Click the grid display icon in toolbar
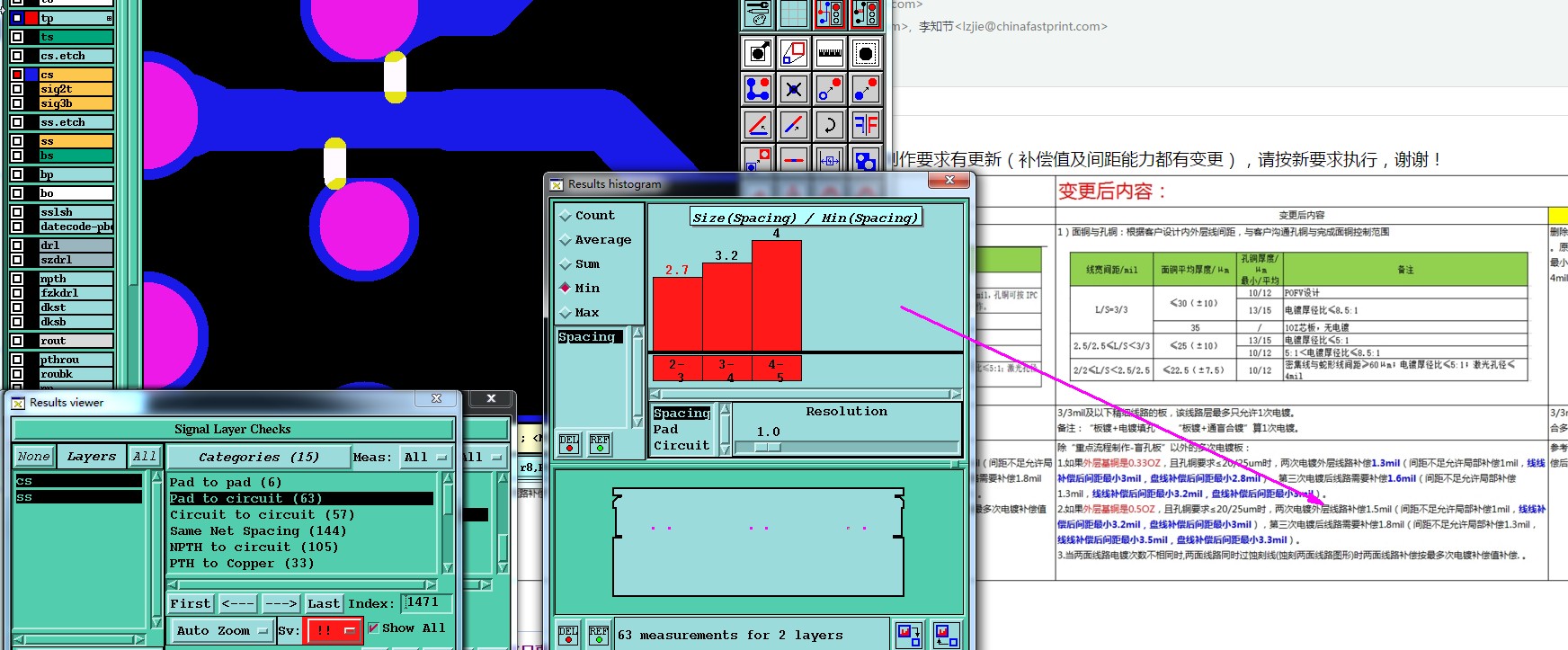Screen dimensions: 1568x650 794,13
